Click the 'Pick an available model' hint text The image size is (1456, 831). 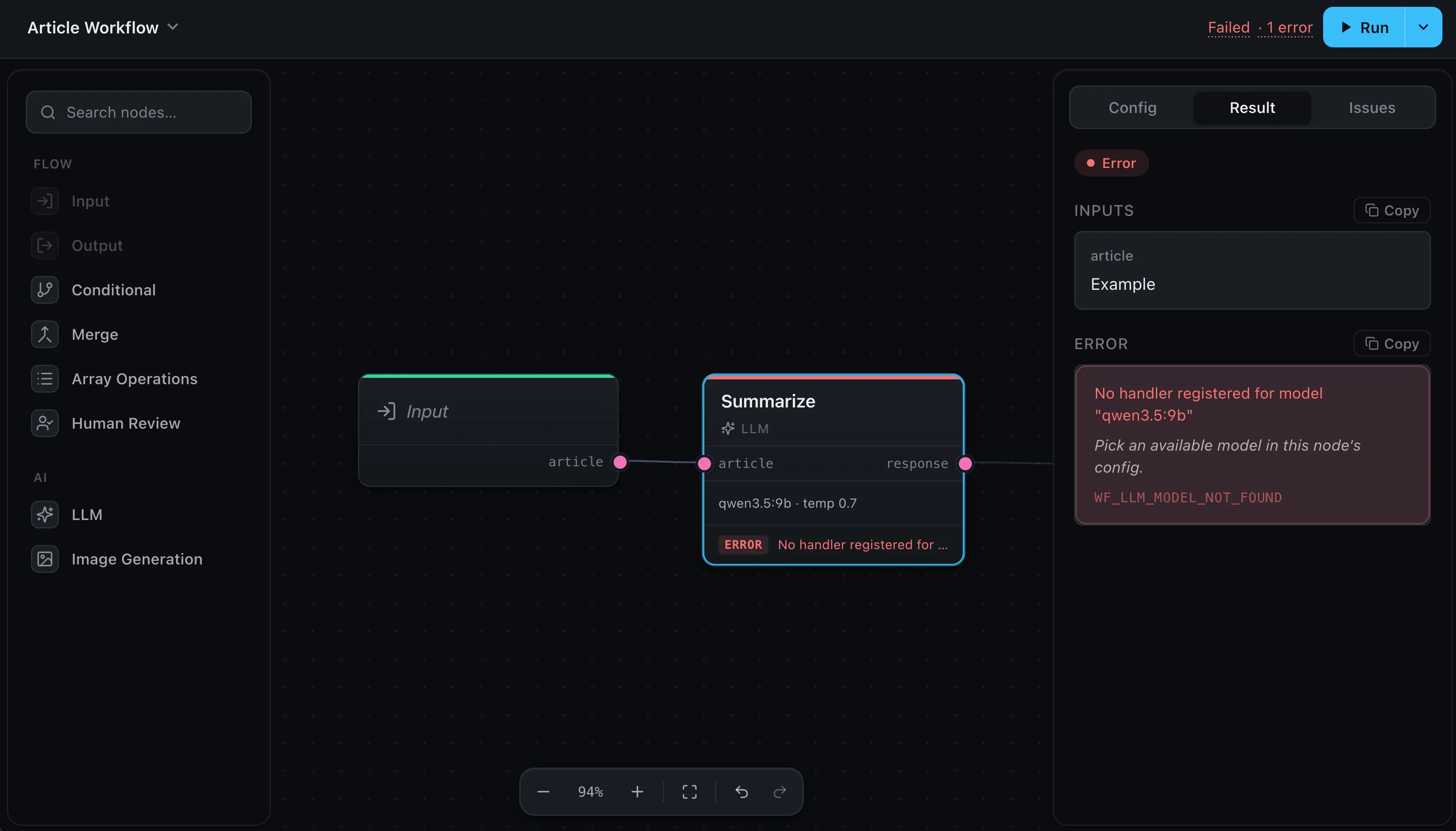point(1227,457)
